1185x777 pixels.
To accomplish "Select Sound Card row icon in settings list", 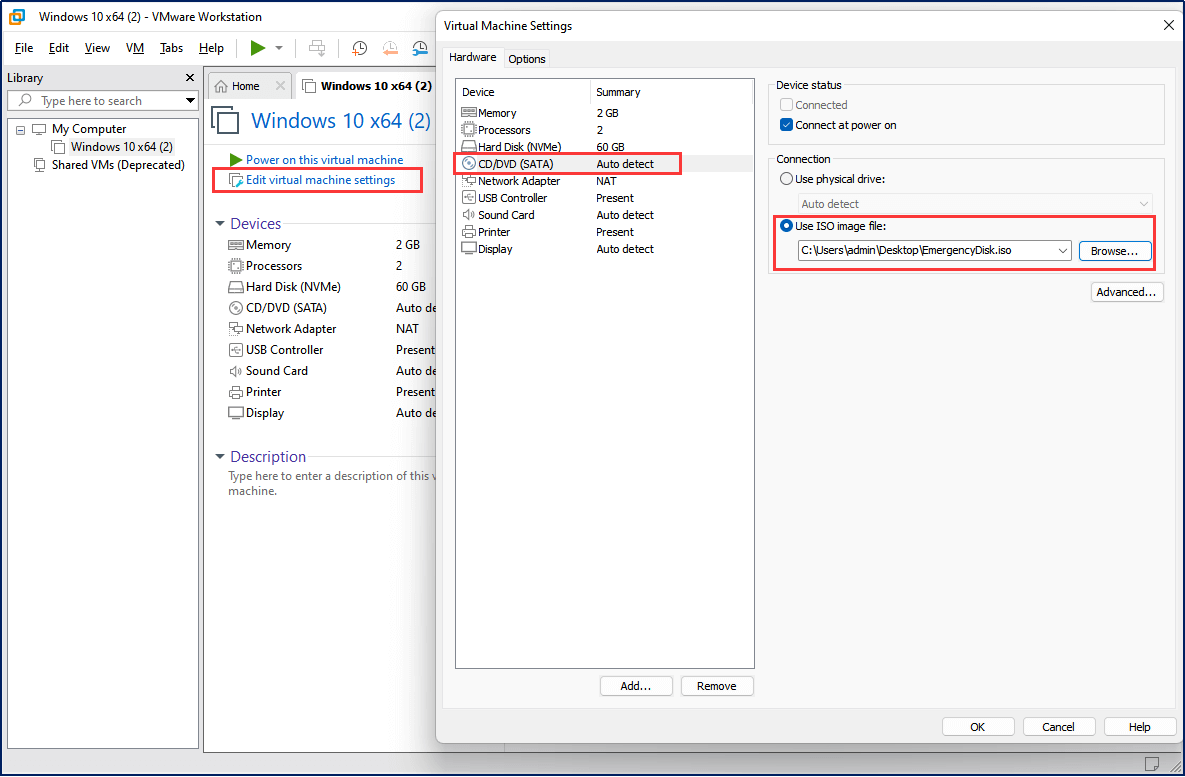I will (x=469, y=215).
